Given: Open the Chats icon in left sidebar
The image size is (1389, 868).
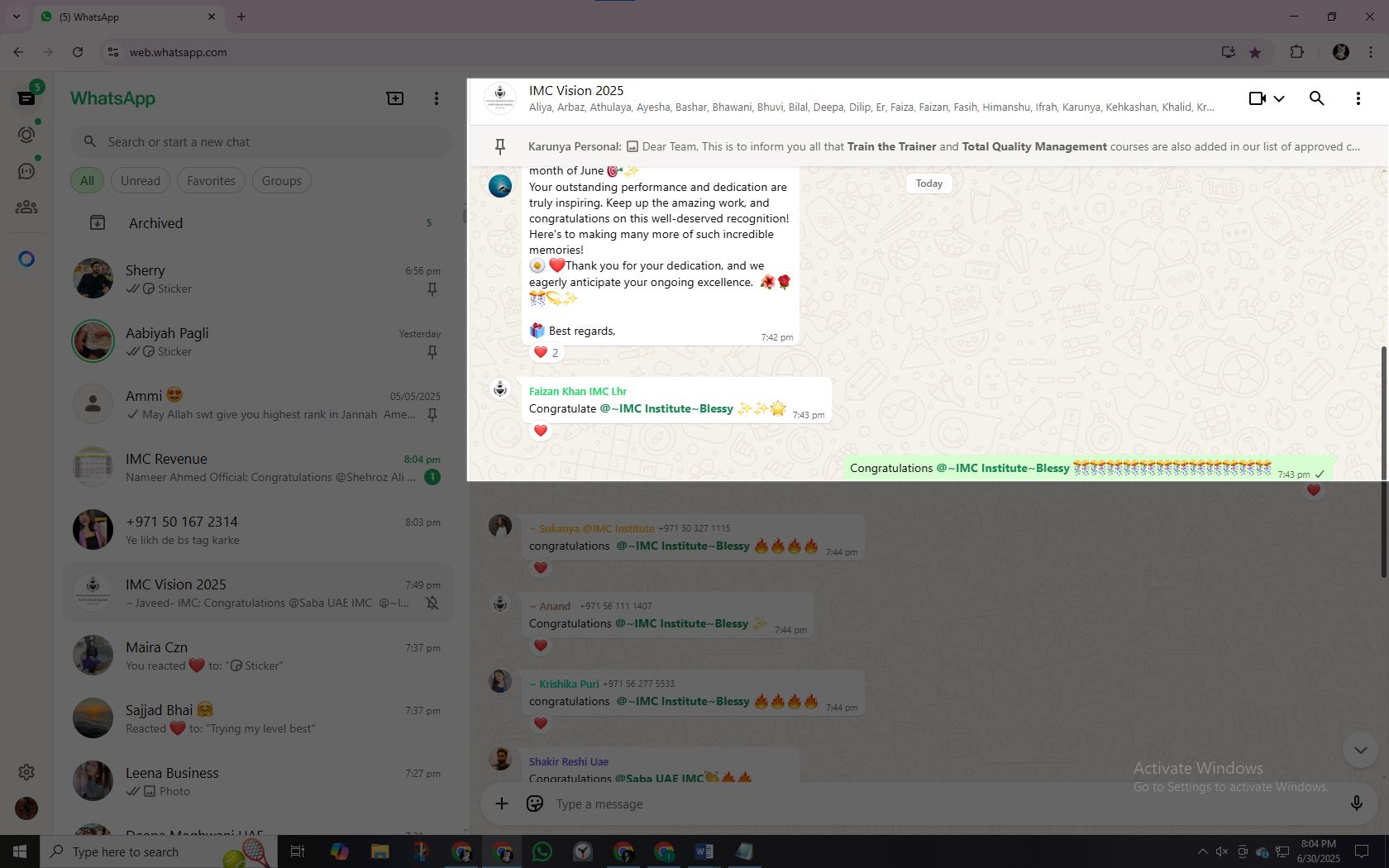Looking at the screenshot, I should (x=26, y=98).
